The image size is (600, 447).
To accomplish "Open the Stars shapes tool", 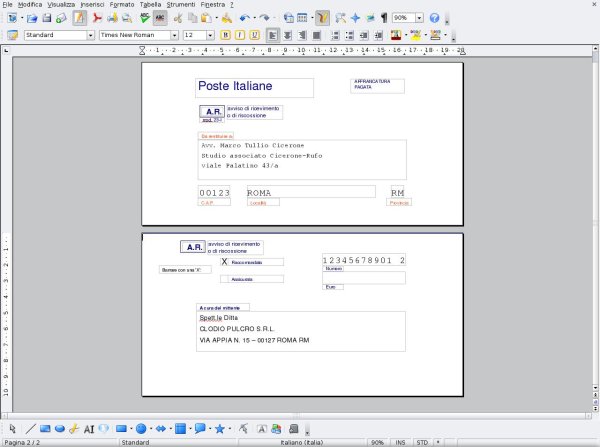I will click(219, 429).
